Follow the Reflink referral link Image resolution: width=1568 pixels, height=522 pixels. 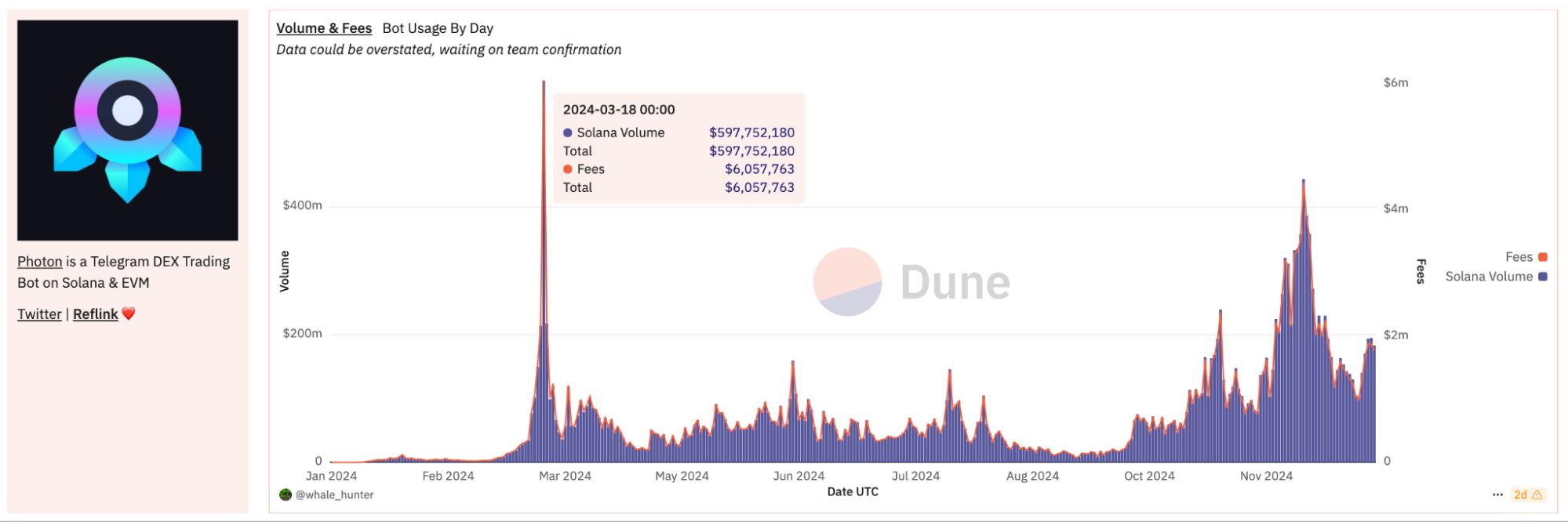pos(95,314)
